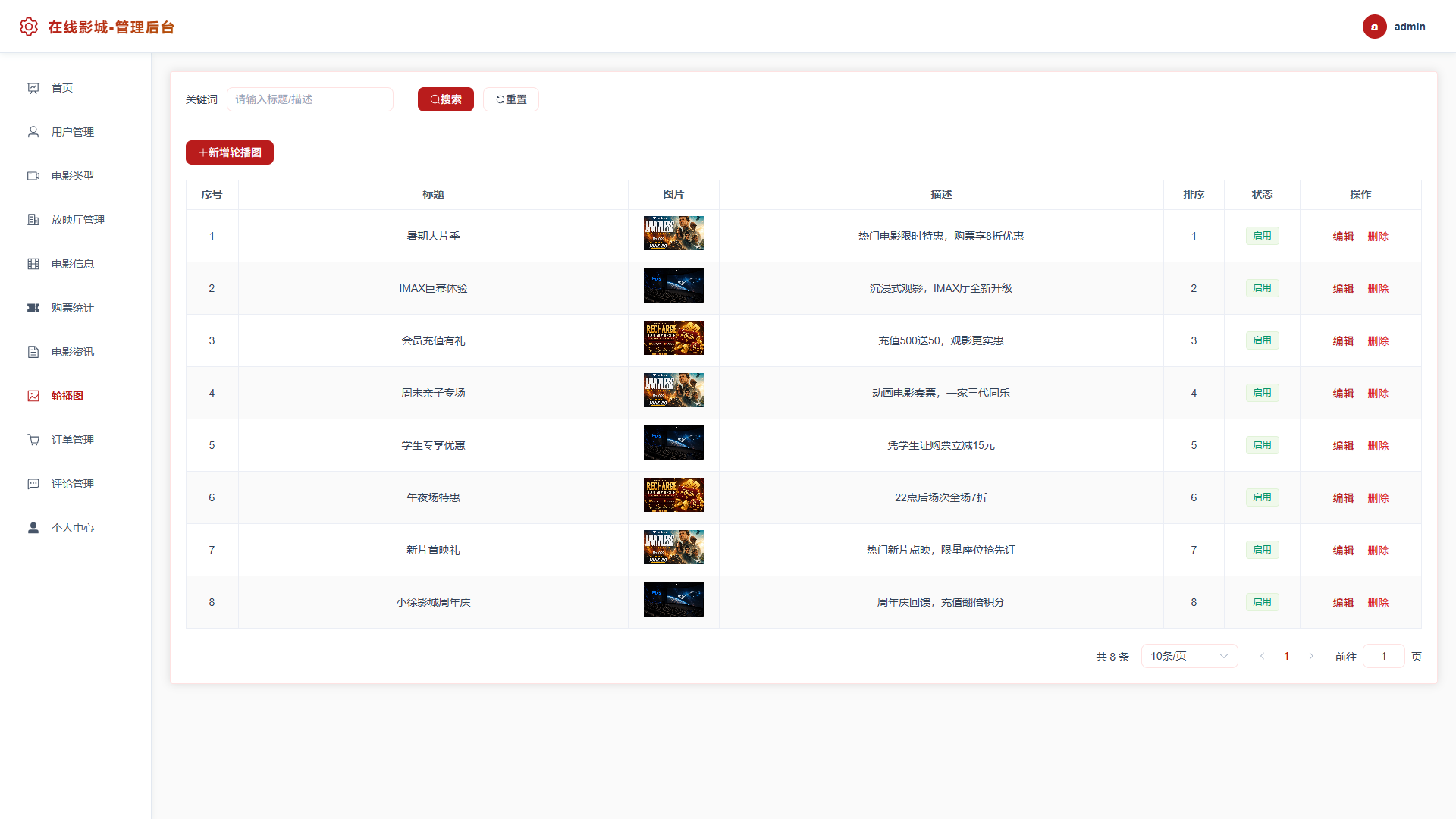Go to next page arrow in pagination
Image resolution: width=1456 pixels, height=819 pixels.
coord(1310,656)
